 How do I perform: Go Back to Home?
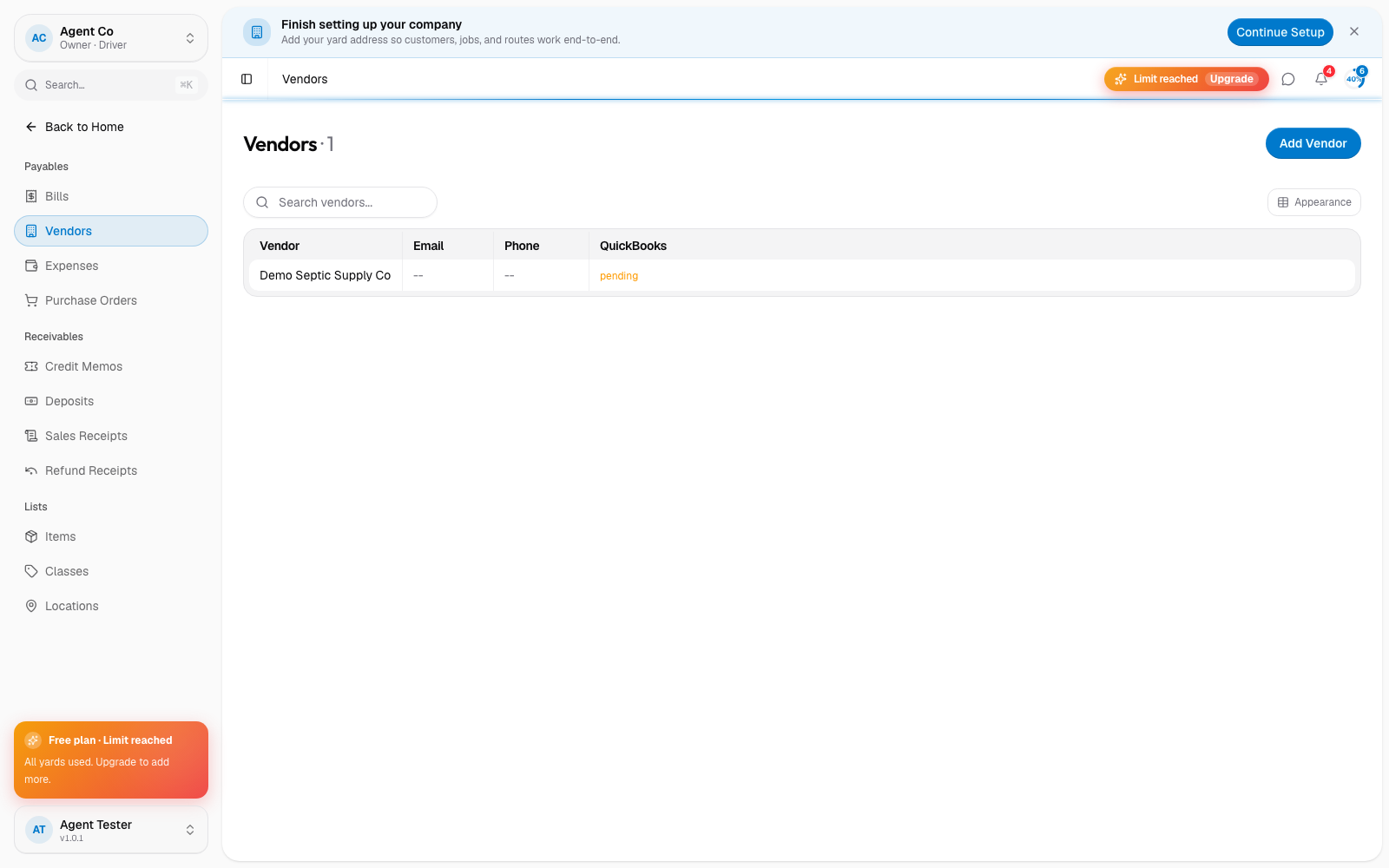111,127
